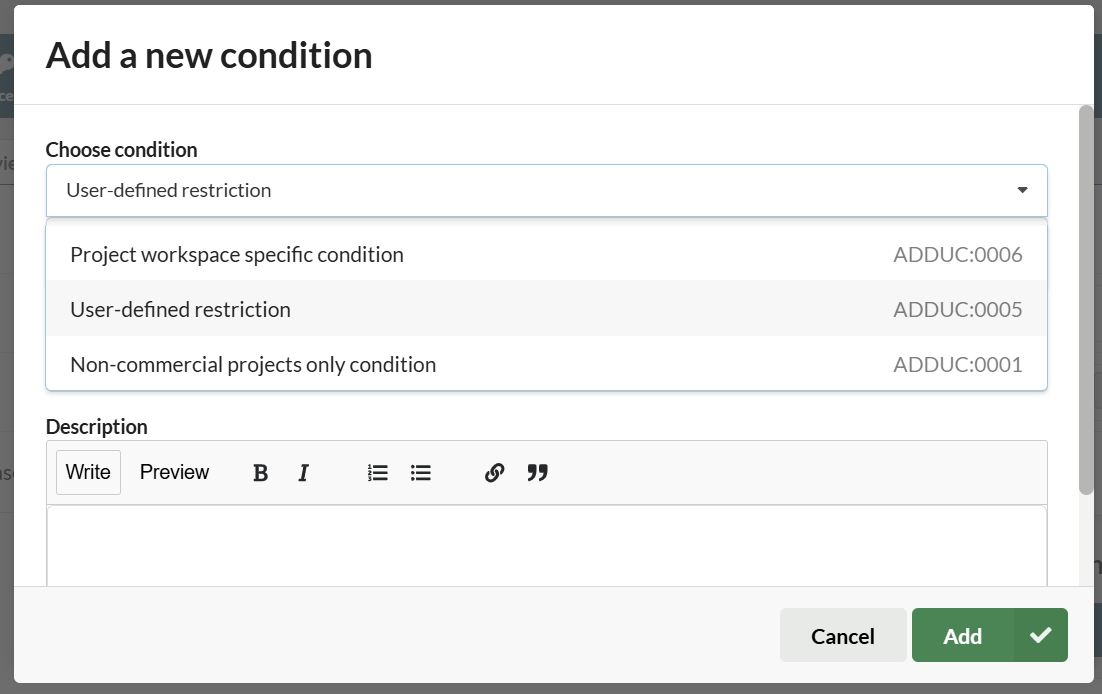Click the dialog's vertical scrollbar
The image size is (1102, 694).
point(1086,300)
